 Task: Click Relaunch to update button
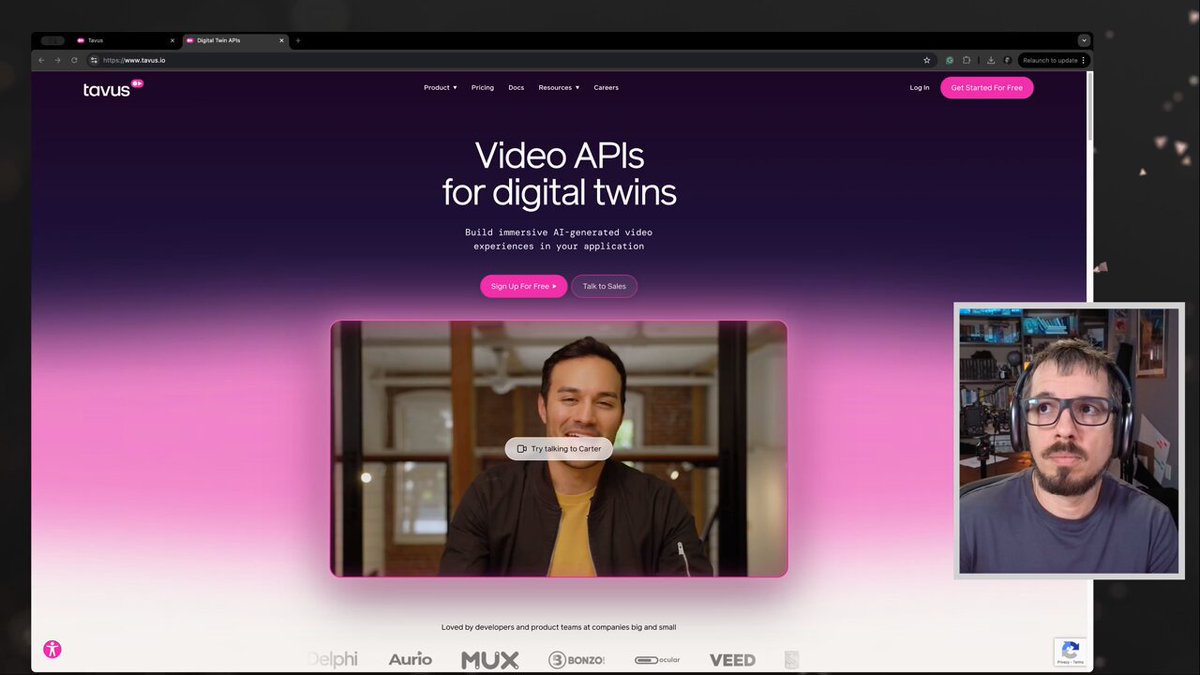click(1049, 60)
